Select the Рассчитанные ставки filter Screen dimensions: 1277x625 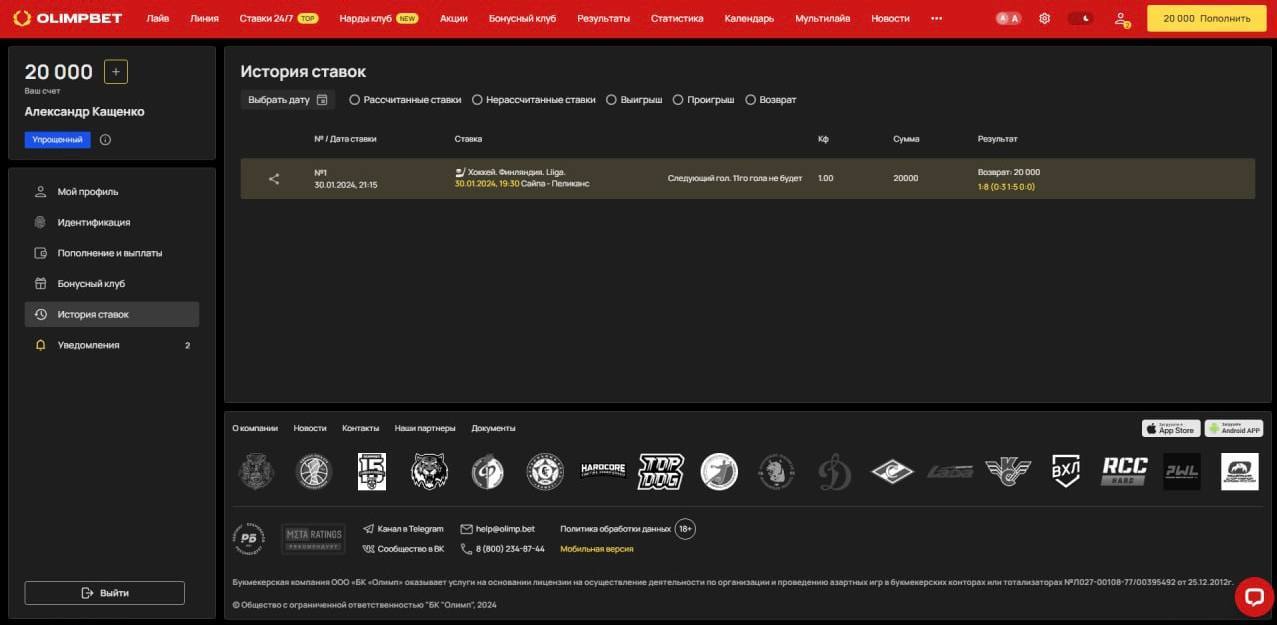(x=405, y=100)
